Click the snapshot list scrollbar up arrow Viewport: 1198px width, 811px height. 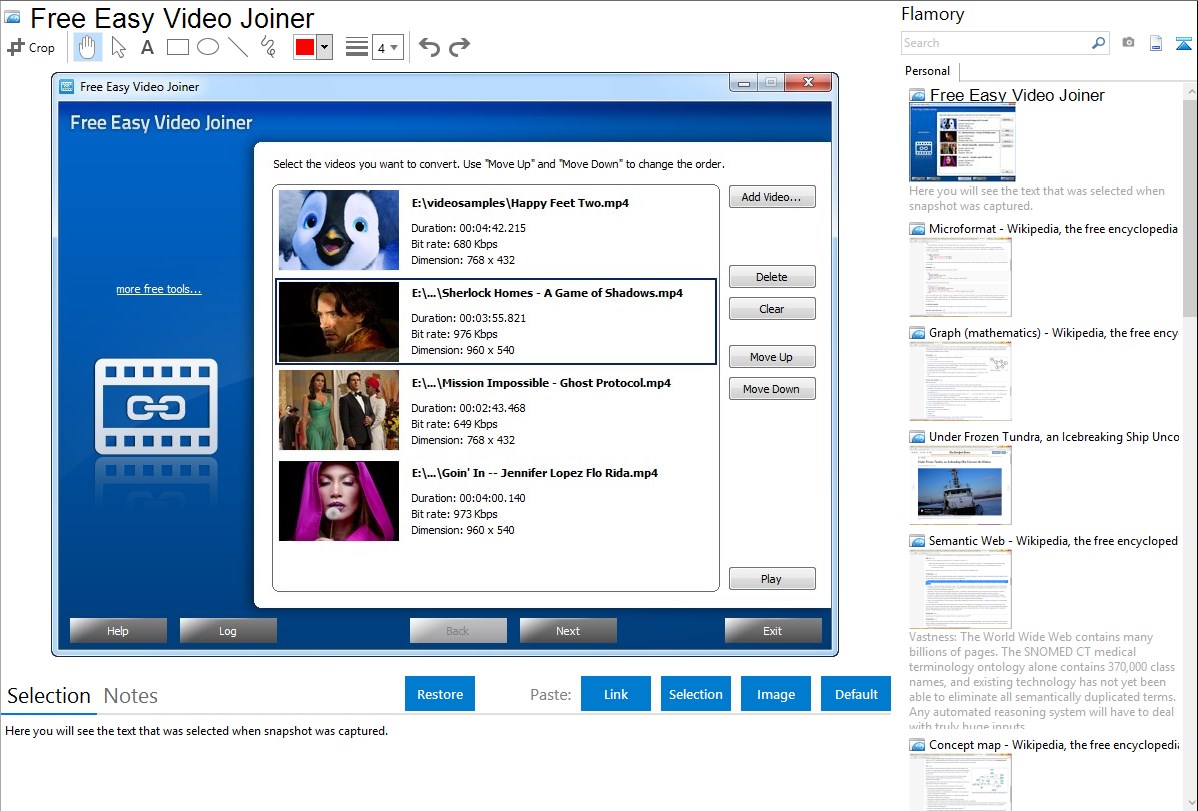pyautogui.click(x=1190, y=91)
